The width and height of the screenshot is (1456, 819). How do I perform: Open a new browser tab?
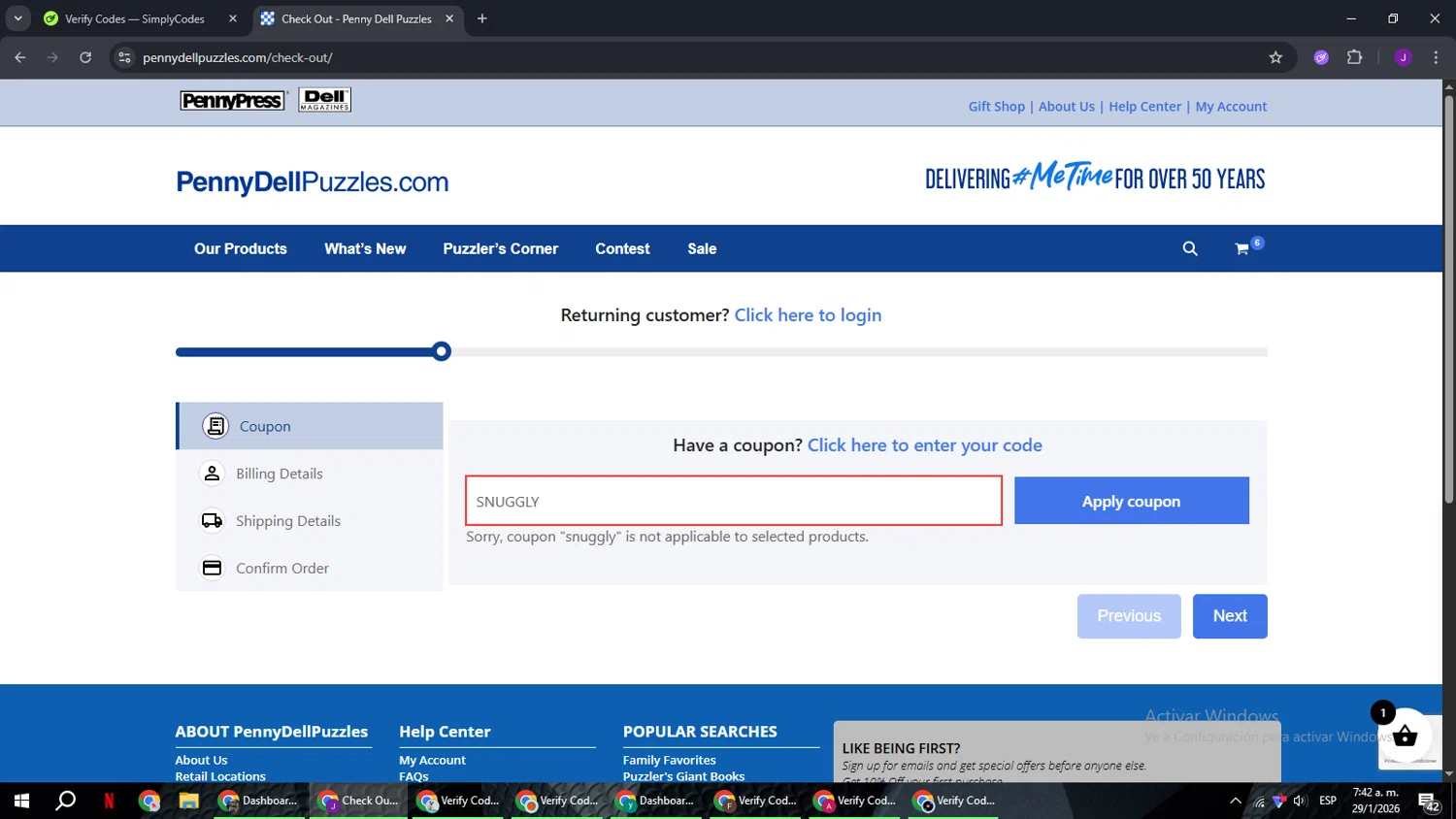pos(482,18)
